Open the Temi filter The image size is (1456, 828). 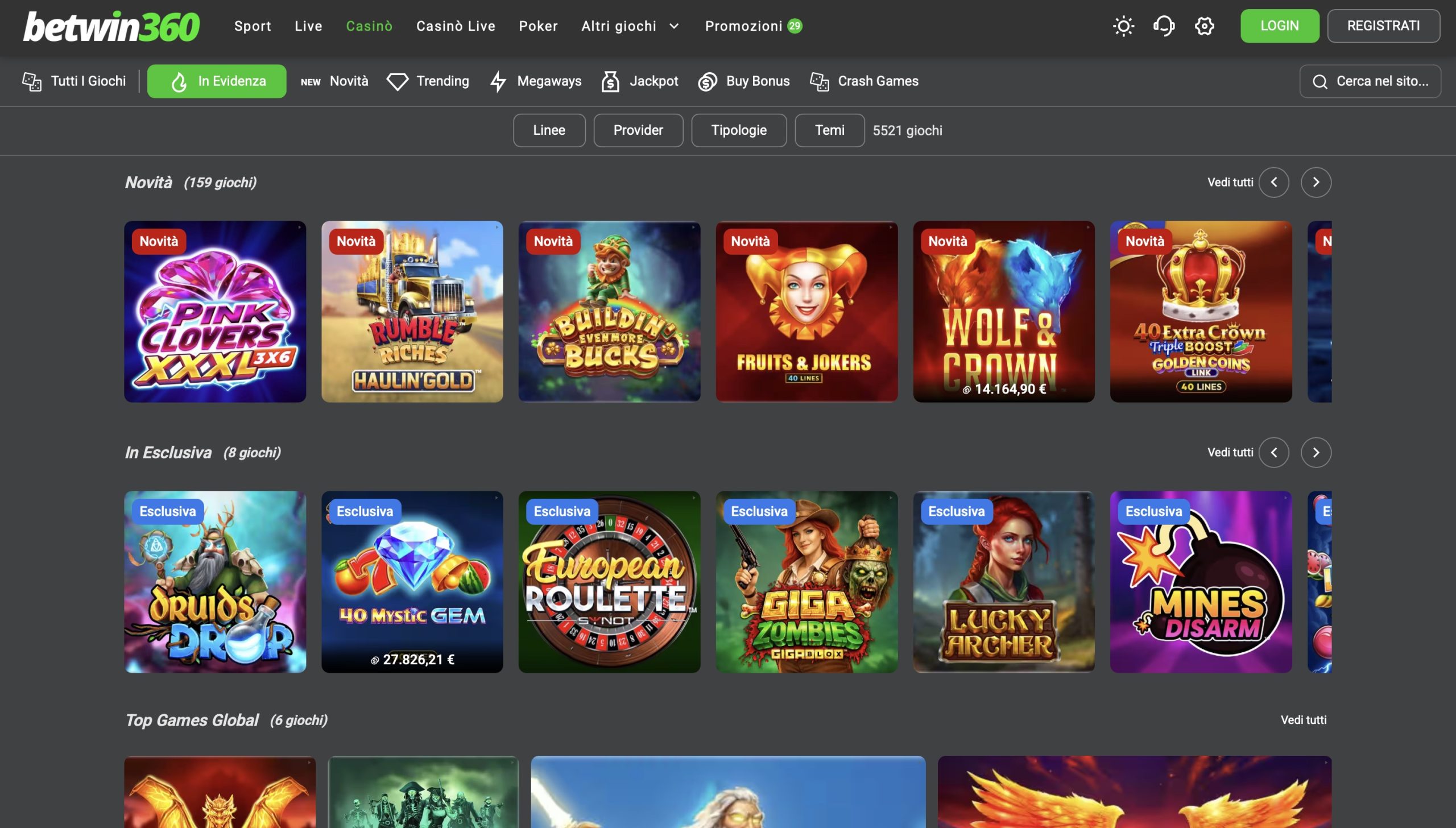pyautogui.click(x=830, y=130)
